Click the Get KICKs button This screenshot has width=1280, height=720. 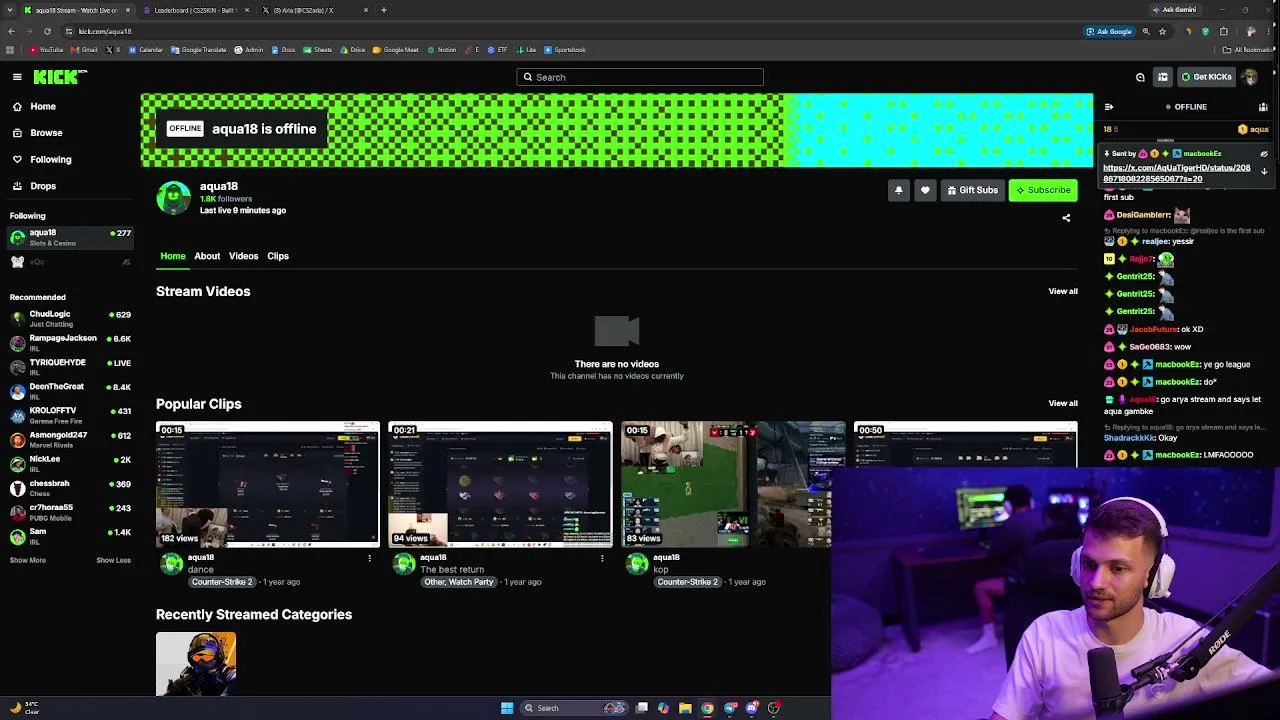point(1206,77)
